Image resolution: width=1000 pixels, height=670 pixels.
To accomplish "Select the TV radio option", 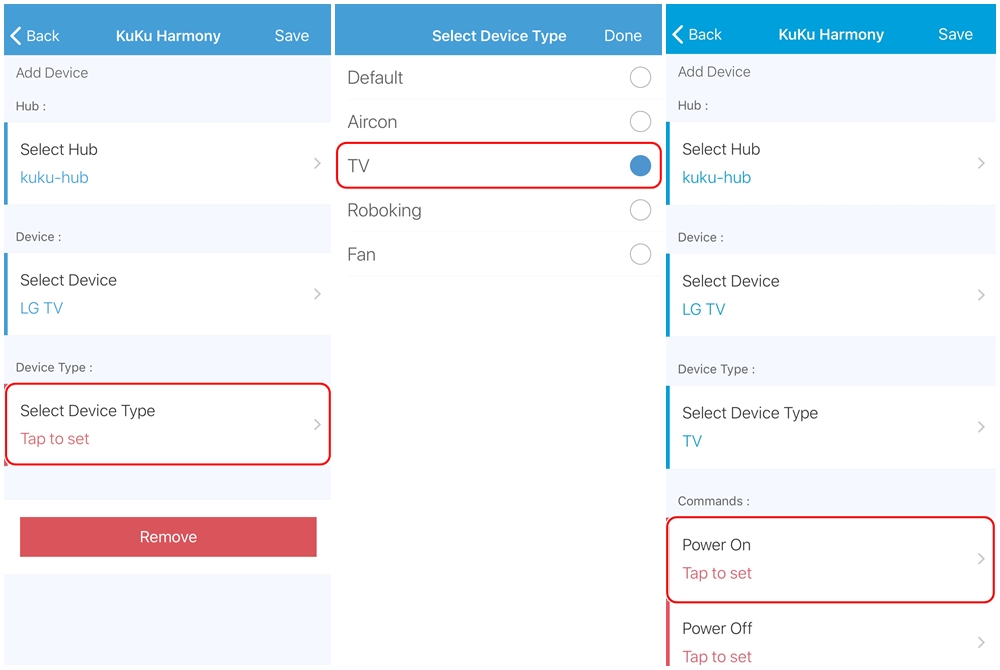I will (x=640, y=166).
